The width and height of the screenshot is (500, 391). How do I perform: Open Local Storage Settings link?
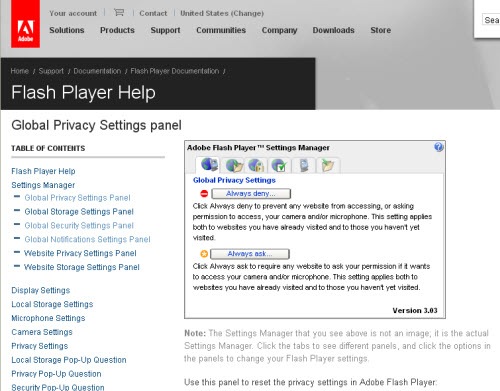tap(52, 304)
